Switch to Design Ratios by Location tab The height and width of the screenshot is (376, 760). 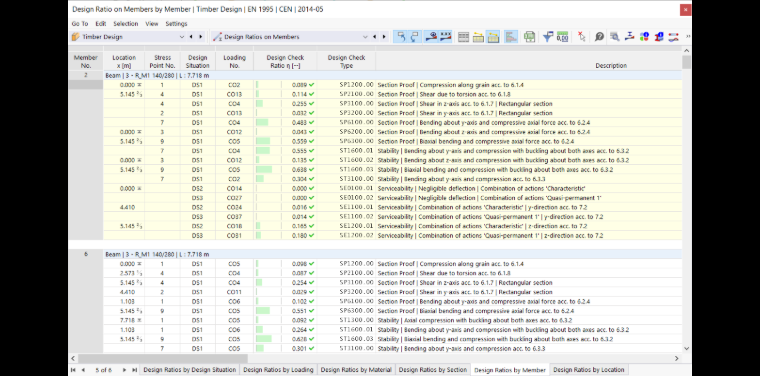pos(588,370)
